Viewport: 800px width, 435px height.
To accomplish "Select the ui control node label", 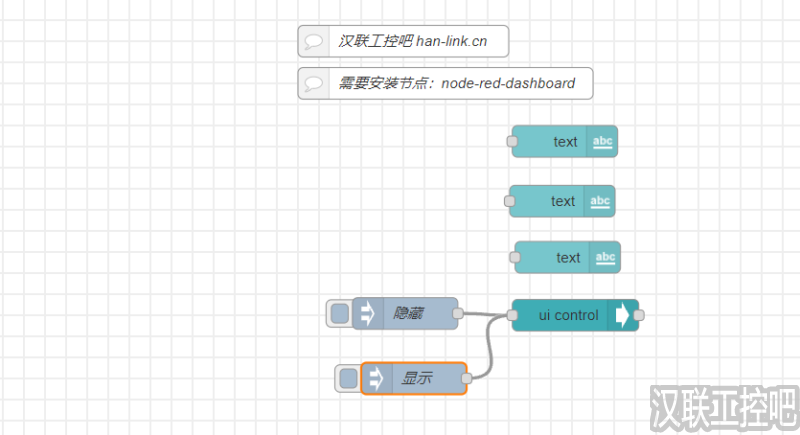I will pos(568,315).
